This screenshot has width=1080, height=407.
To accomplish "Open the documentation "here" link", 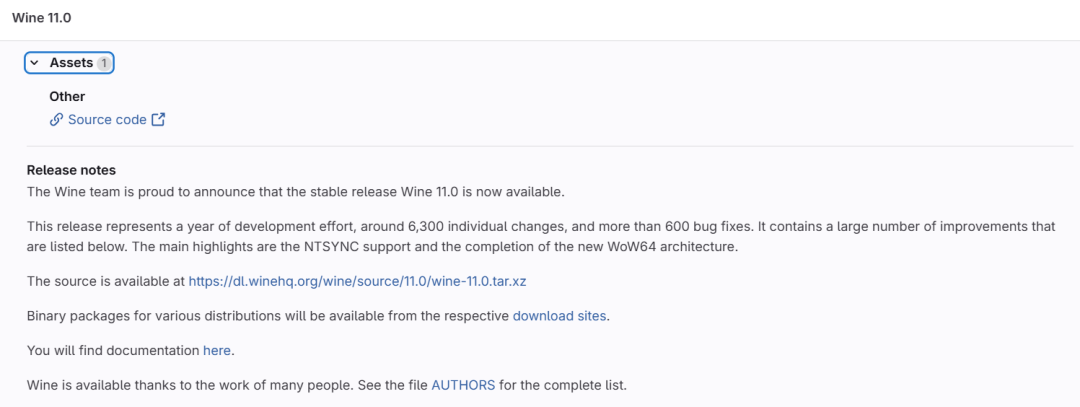I will click(x=217, y=351).
